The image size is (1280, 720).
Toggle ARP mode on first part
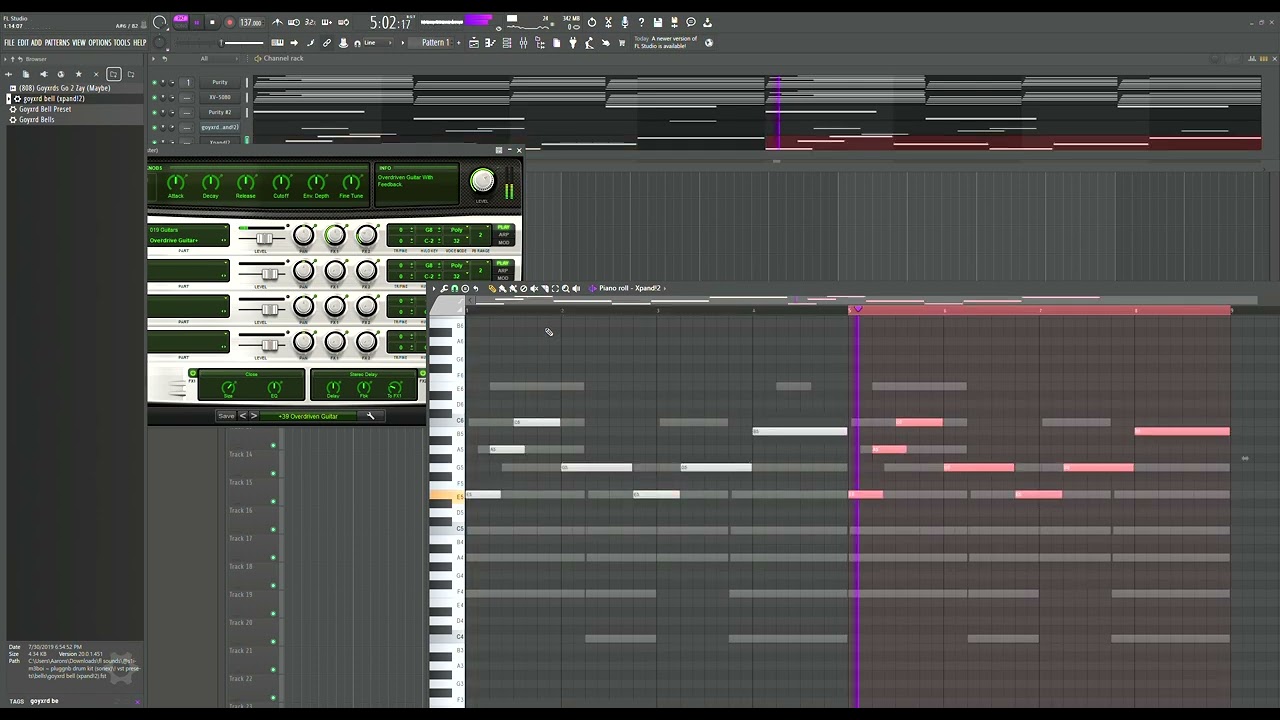503,235
